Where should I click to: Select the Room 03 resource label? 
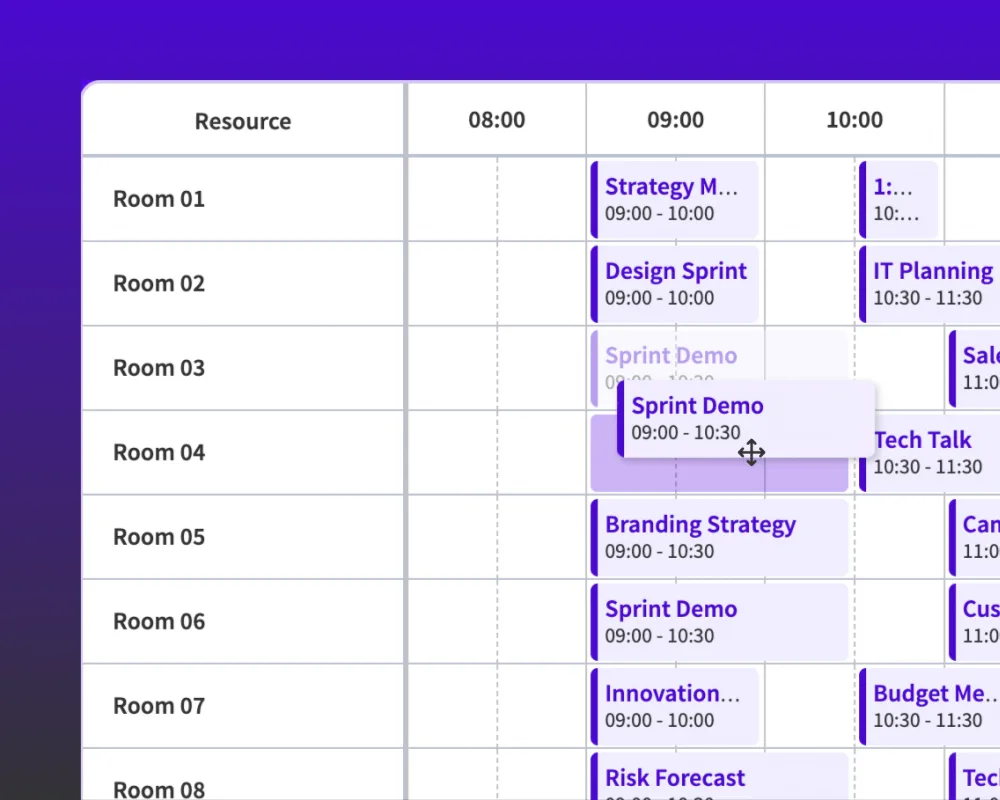pos(158,367)
